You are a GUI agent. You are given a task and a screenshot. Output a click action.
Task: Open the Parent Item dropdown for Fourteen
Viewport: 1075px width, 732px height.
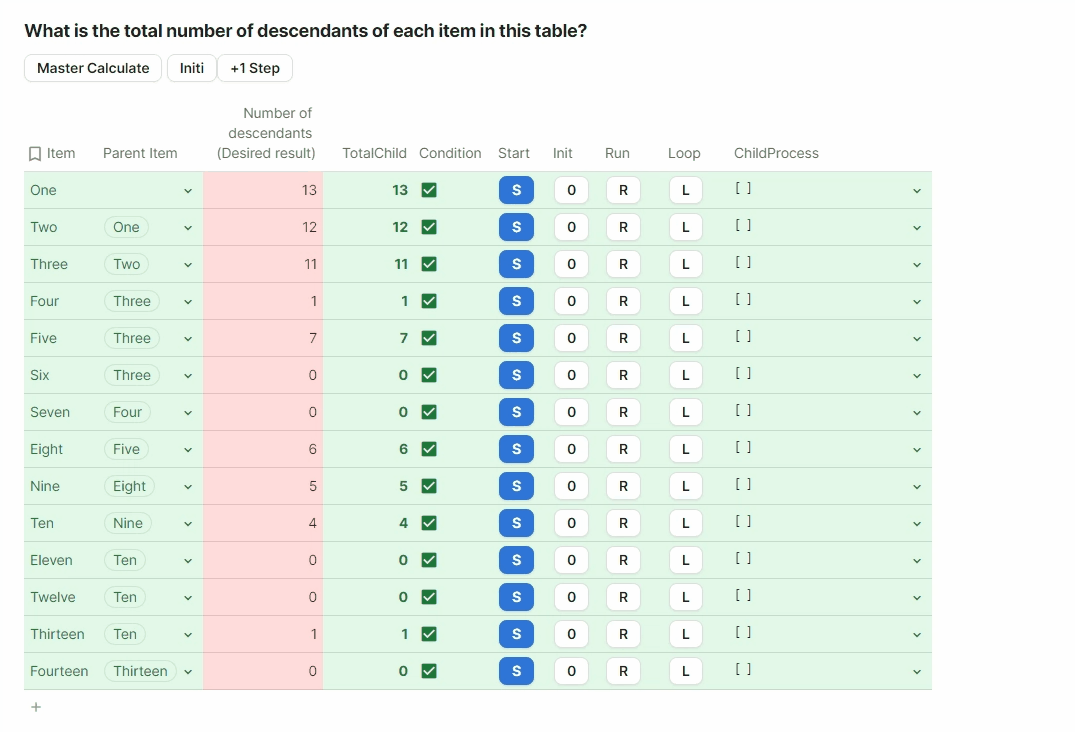point(188,671)
